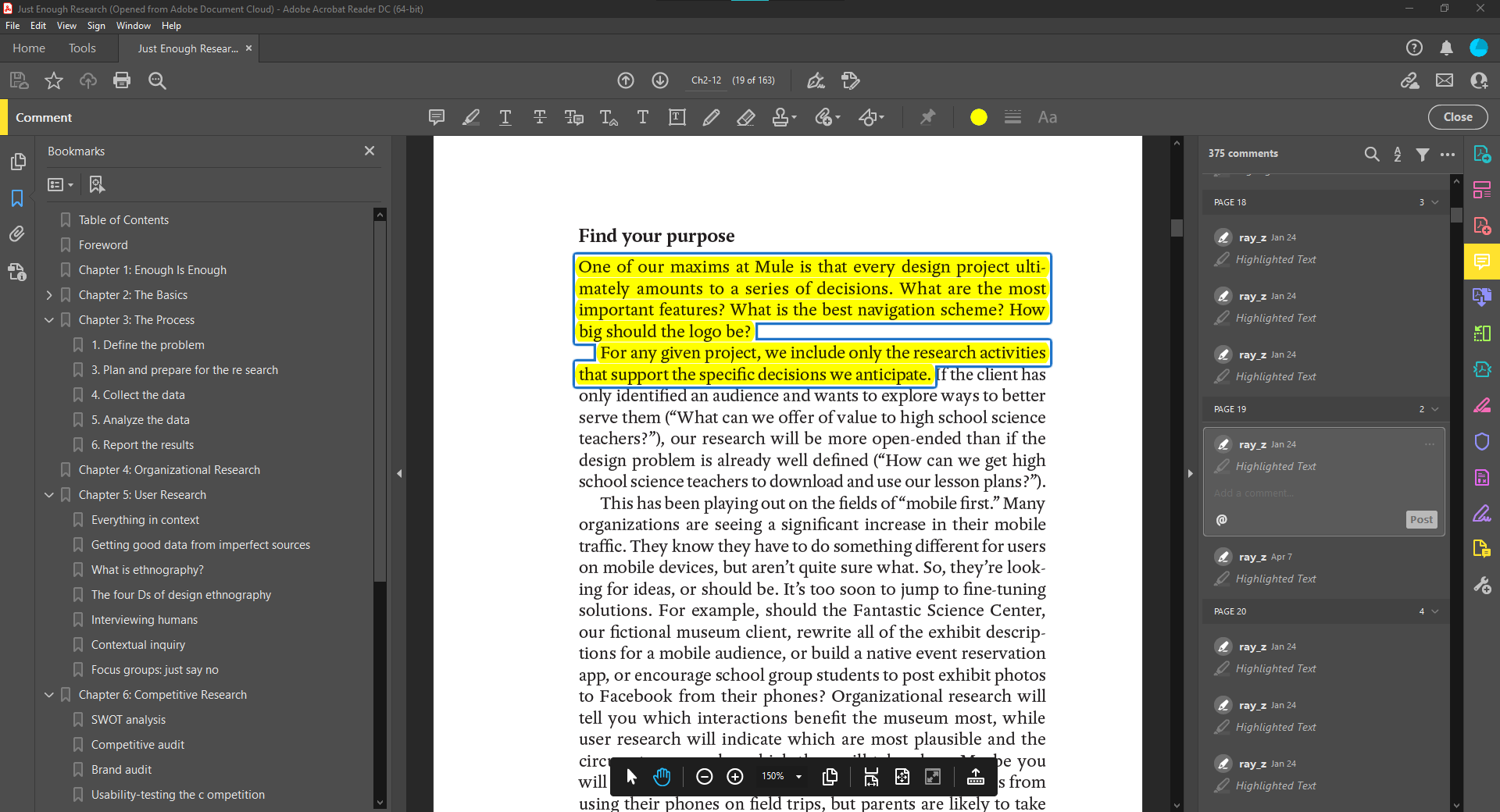Open the attachments paperclip panel
The height and width of the screenshot is (812, 1500).
pyautogui.click(x=17, y=234)
